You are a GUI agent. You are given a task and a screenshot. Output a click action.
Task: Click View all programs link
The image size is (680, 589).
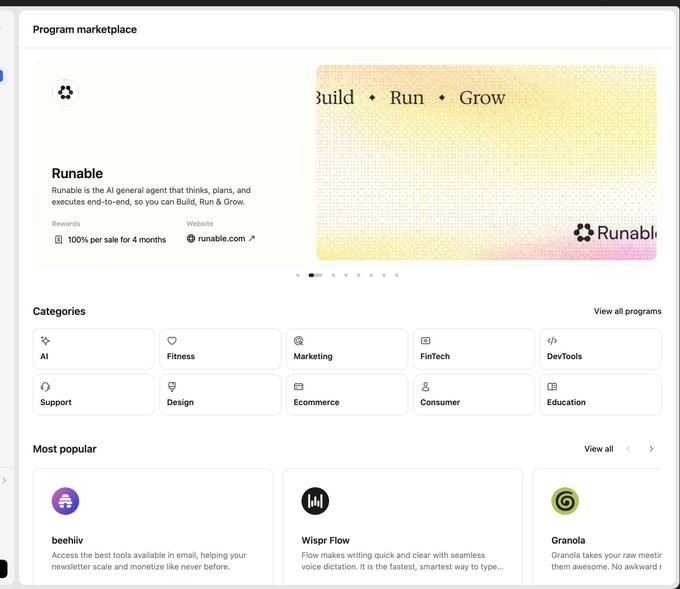627,311
